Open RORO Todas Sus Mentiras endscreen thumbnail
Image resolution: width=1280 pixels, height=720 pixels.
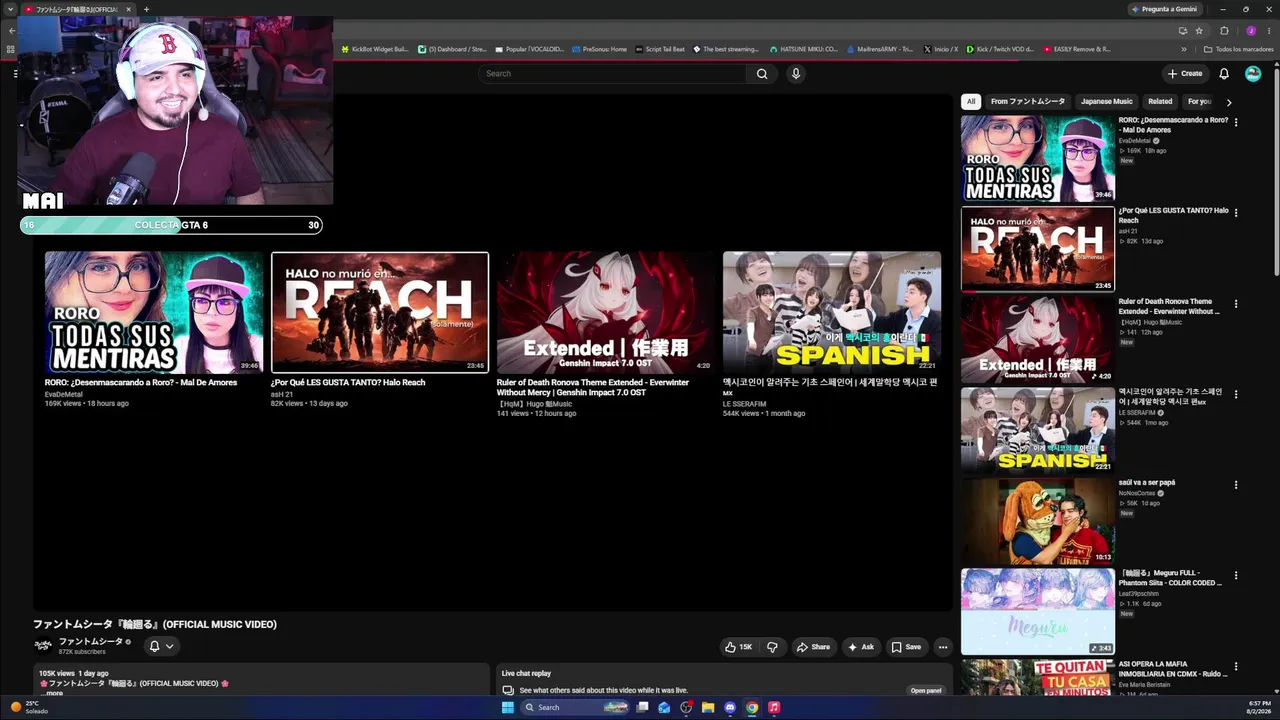[x=154, y=313]
